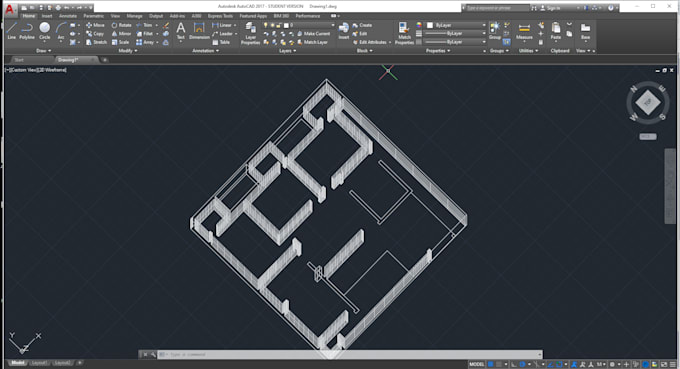Click the command line input field
The image size is (680, 369).
click(x=350, y=354)
